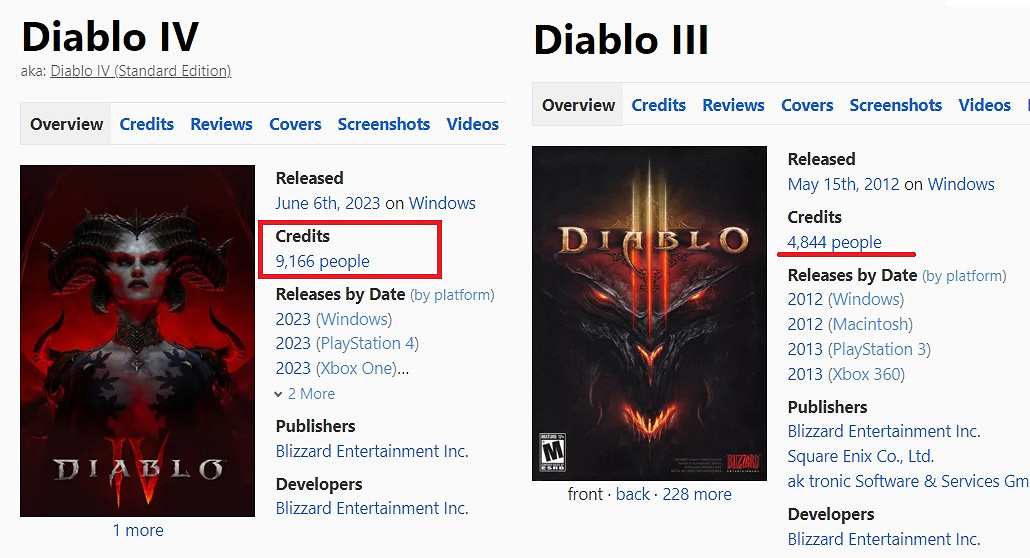The image size is (1030, 558).
Task: Go to Diablo IV Videos tab
Action: tap(473, 124)
